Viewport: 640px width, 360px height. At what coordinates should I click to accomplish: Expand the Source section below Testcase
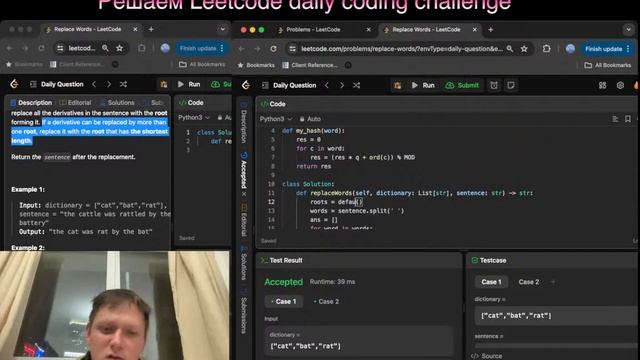click(487, 356)
